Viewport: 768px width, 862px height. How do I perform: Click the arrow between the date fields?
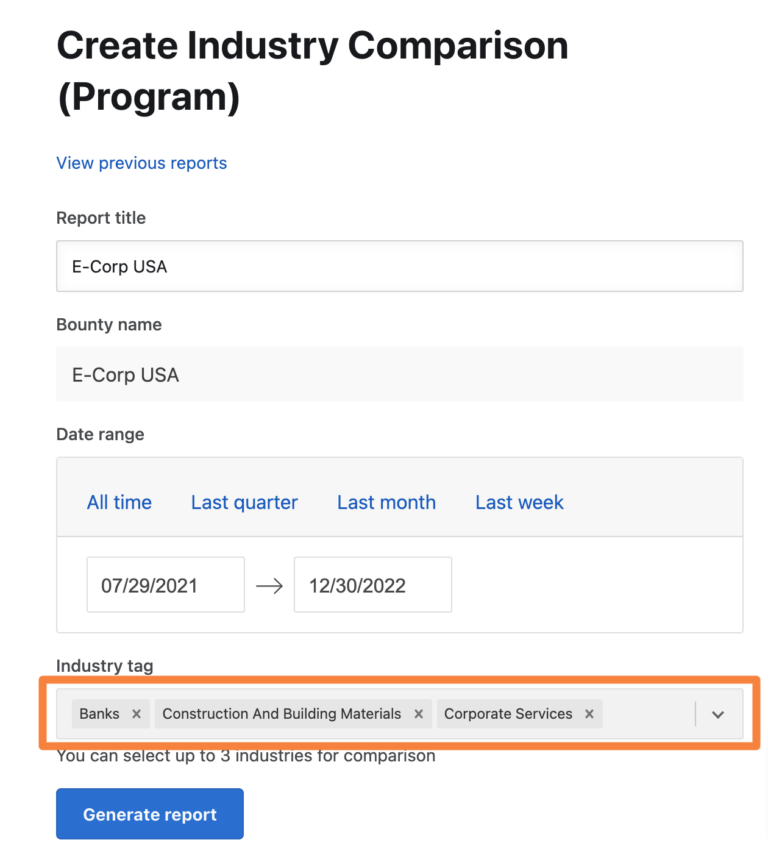pyautogui.click(x=268, y=584)
